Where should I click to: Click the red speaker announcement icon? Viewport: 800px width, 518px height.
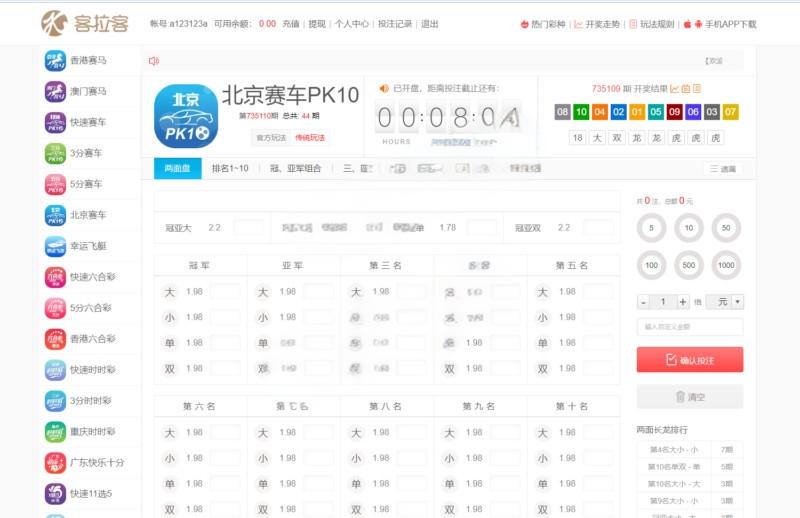(154, 61)
